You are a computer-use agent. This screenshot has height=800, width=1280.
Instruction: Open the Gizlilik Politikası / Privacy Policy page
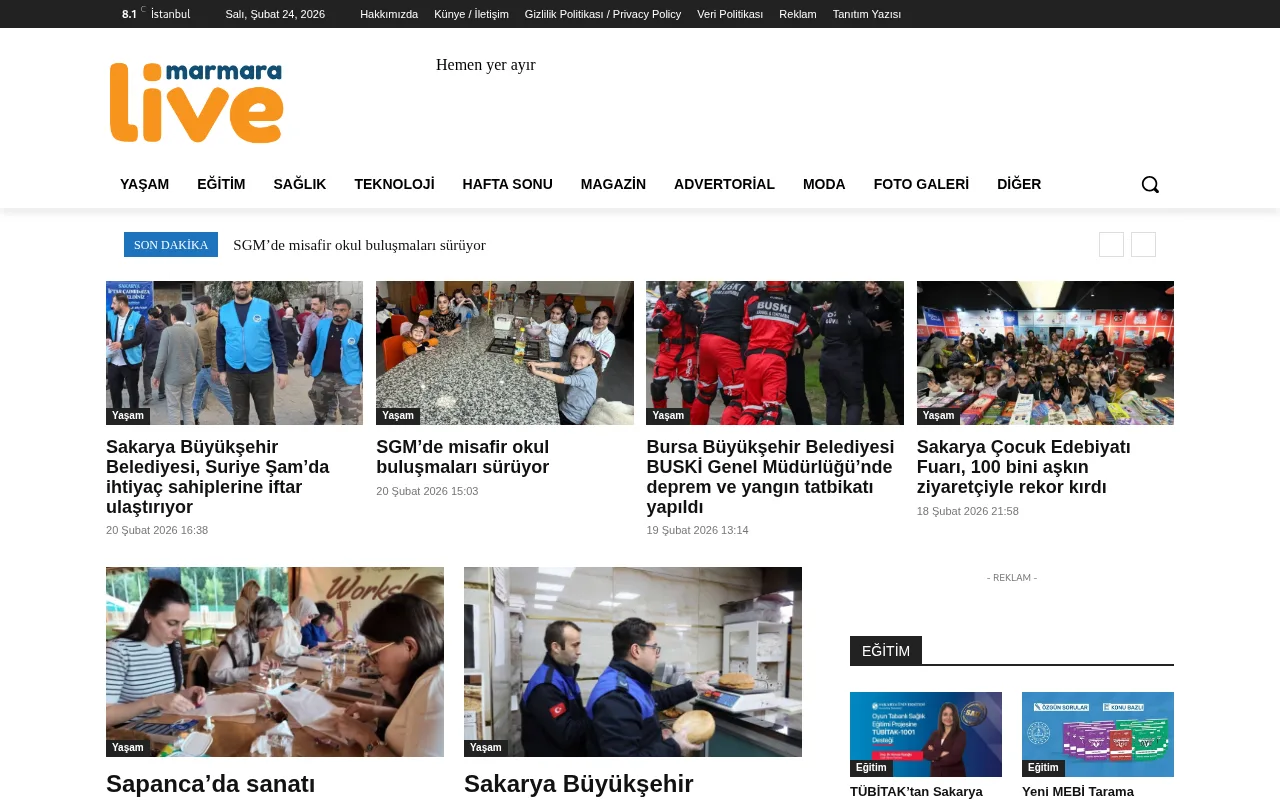point(602,14)
